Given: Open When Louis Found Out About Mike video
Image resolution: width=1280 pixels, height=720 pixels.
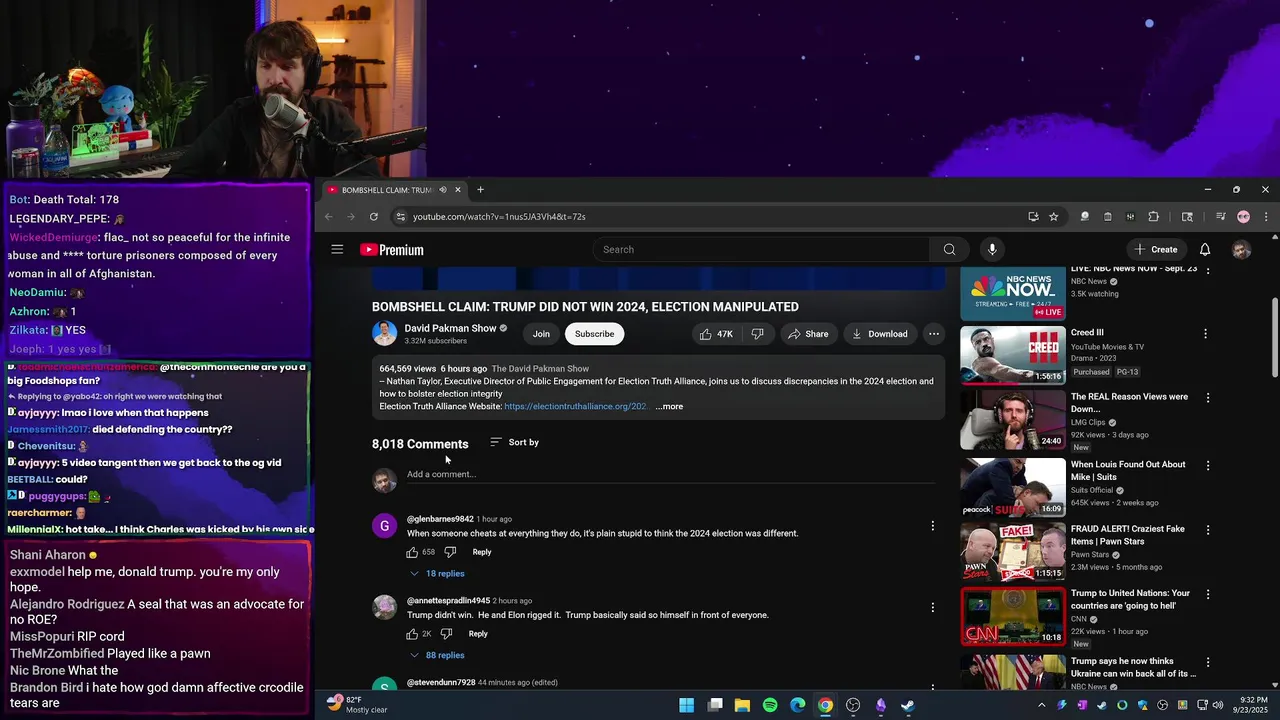Looking at the screenshot, I should (x=1128, y=471).
